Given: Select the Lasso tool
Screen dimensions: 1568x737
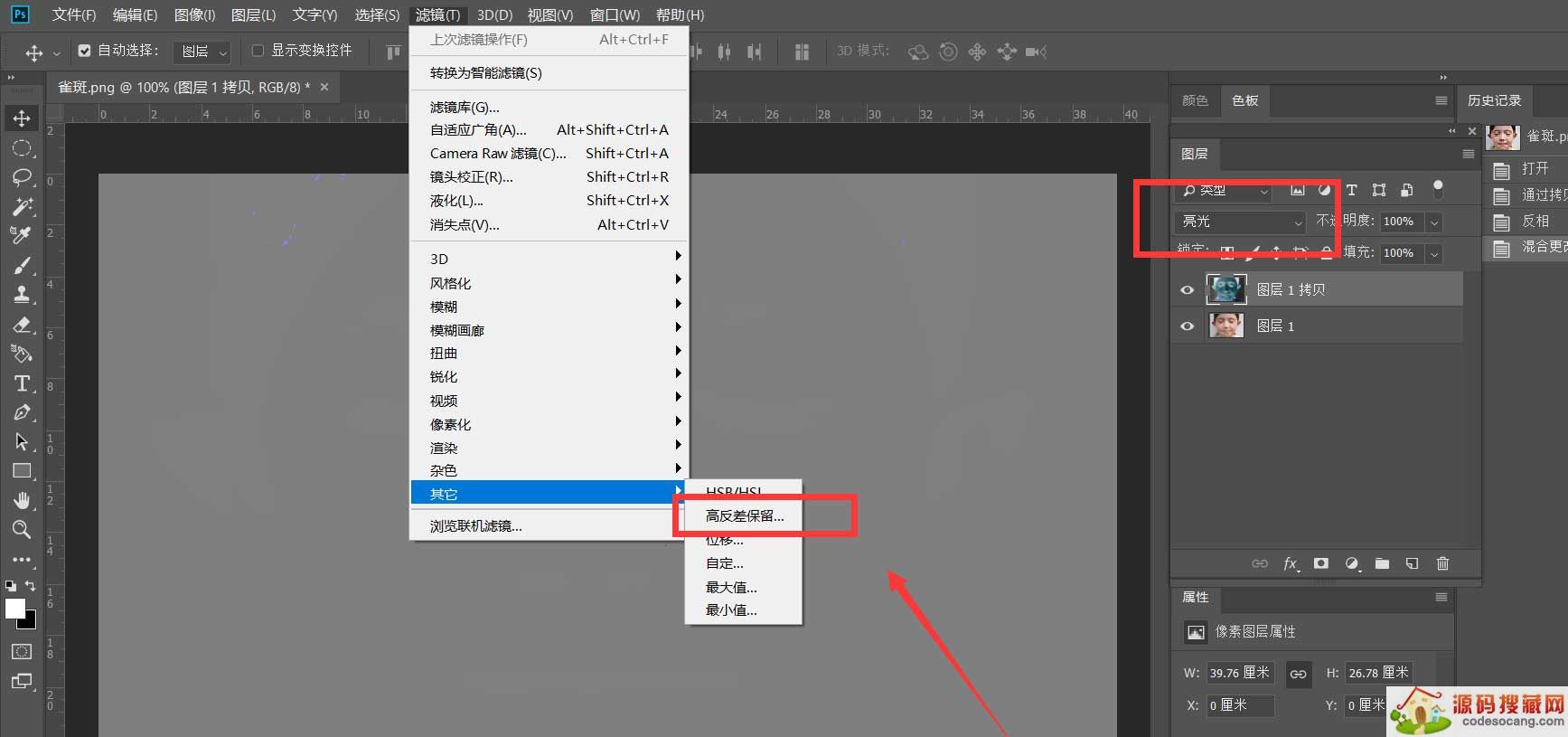Looking at the screenshot, I should 22,177.
